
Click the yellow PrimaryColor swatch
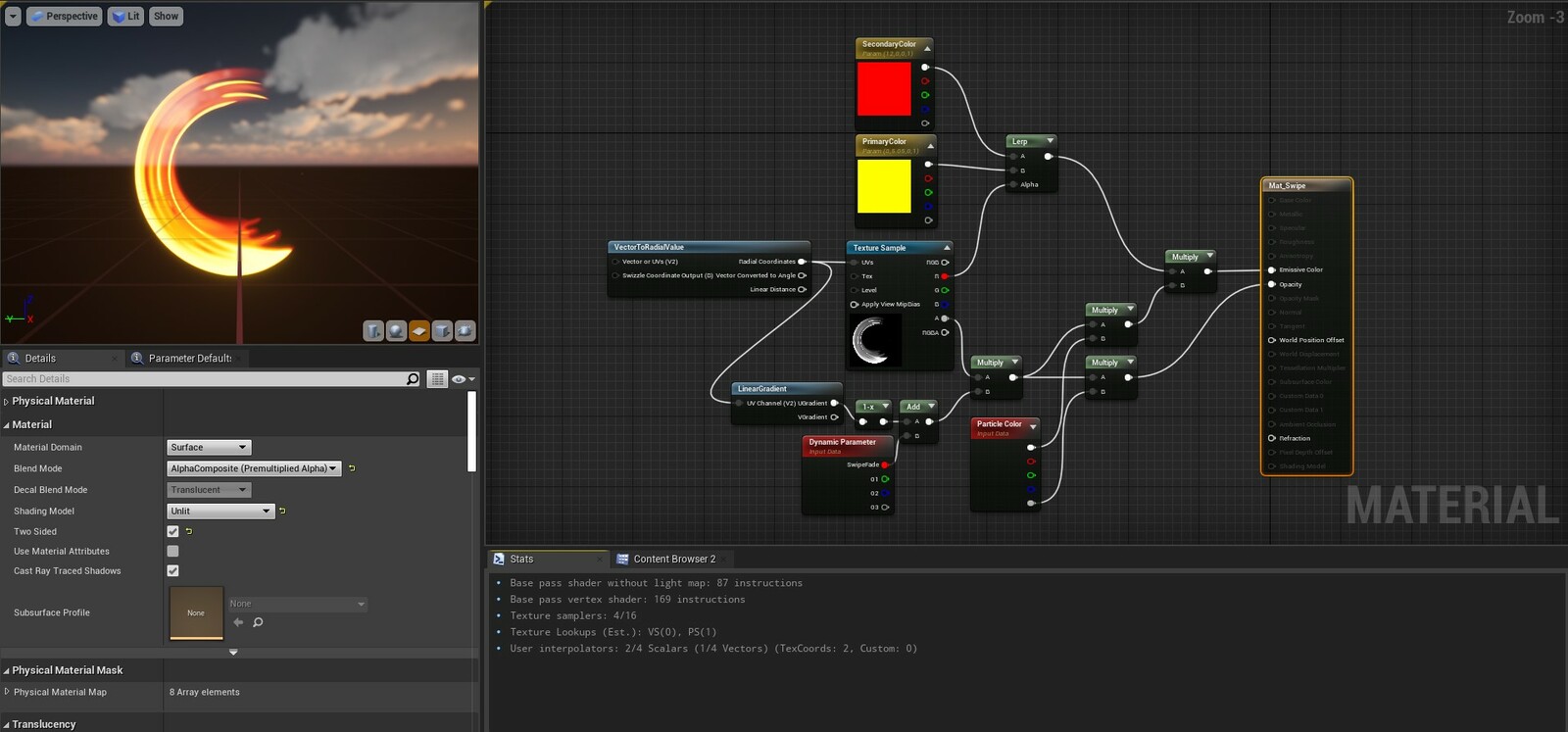pyautogui.click(x=884, y=186)
